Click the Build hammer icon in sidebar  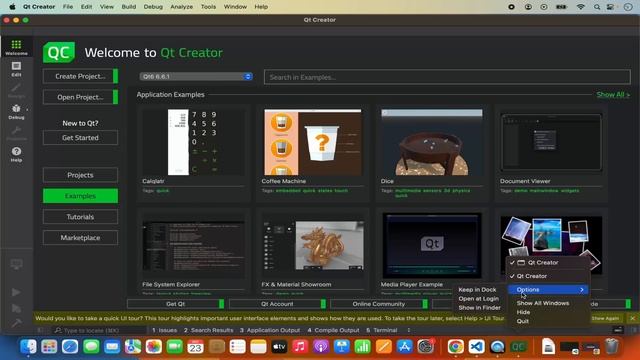point(16,323)
